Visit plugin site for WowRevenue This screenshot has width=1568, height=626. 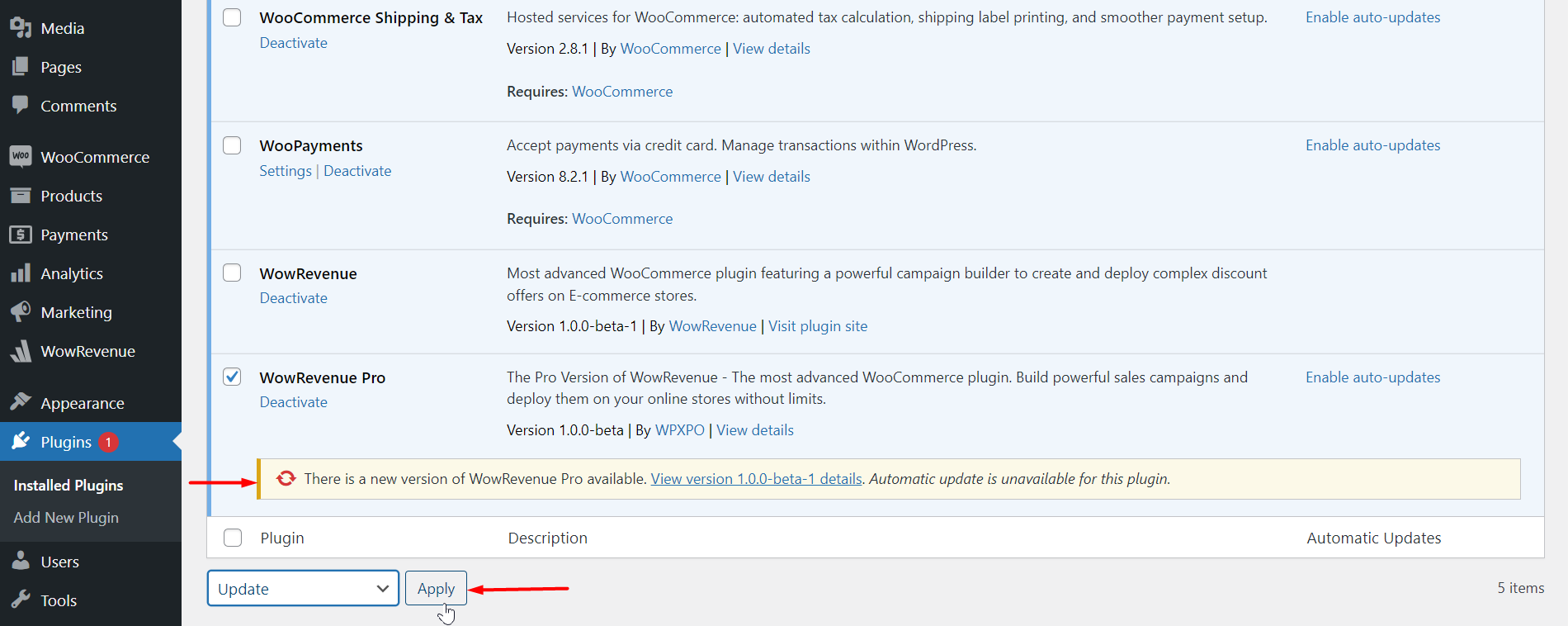[818, 326]
